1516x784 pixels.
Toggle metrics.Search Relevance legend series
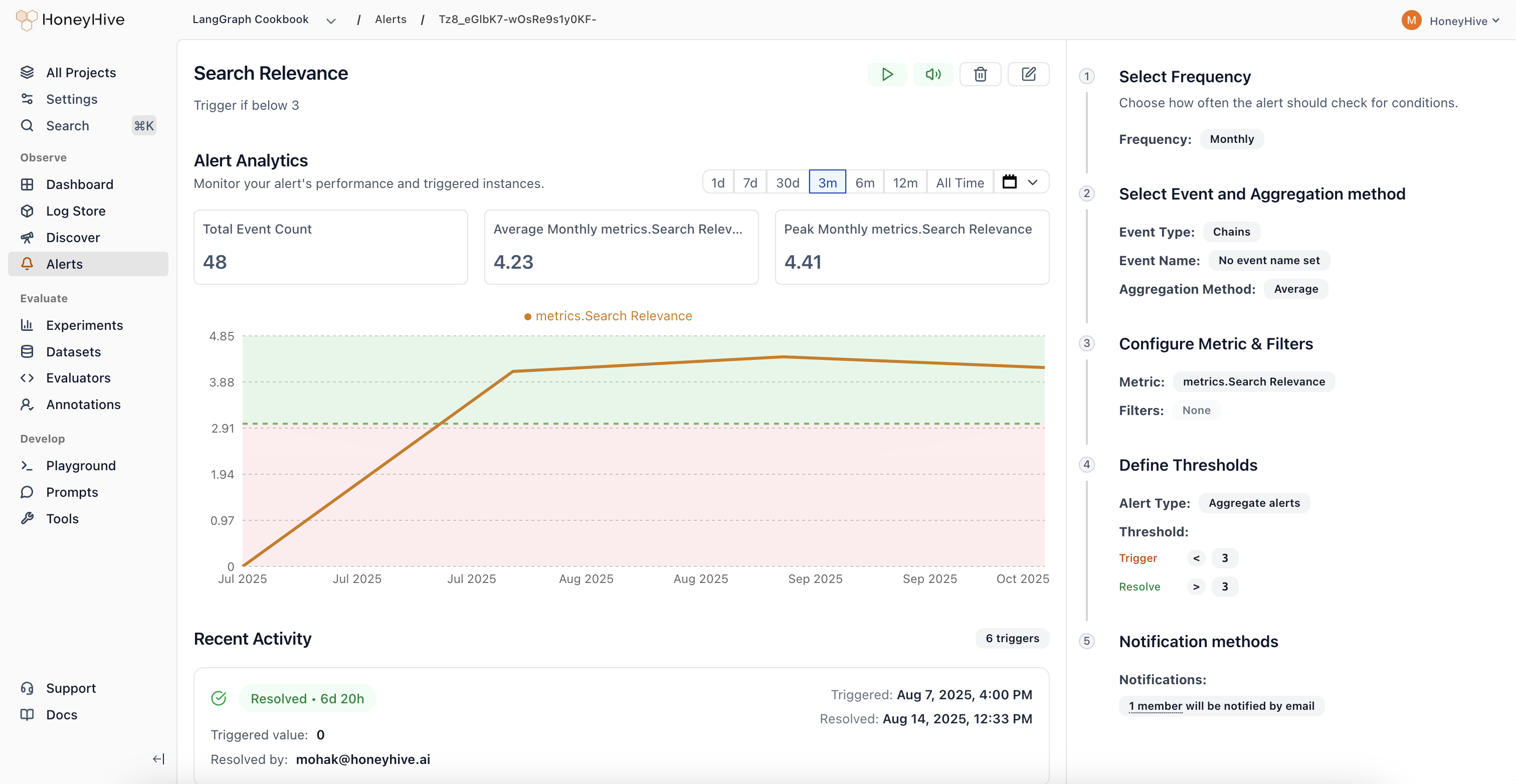pos(608,316)
